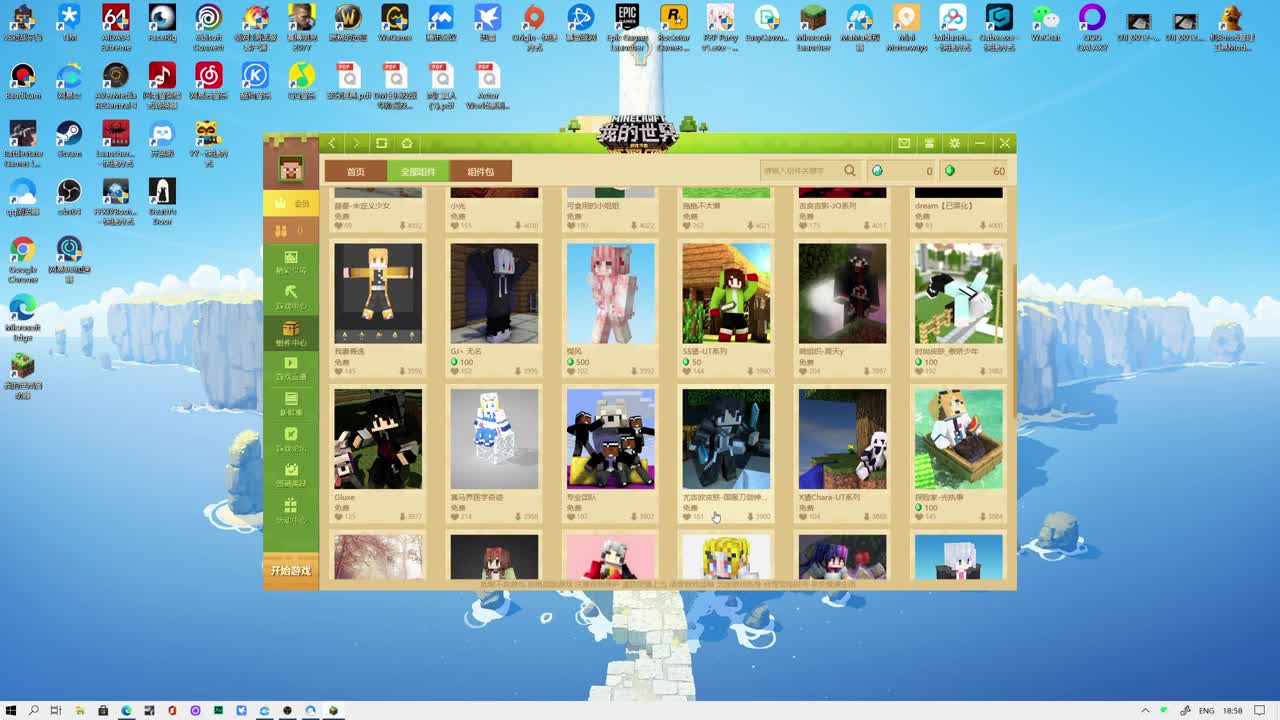Viewport: 1280px width, 720px height.
Task: Open the AIDA64 Extreme desktop shortcut
Action: 115,27
